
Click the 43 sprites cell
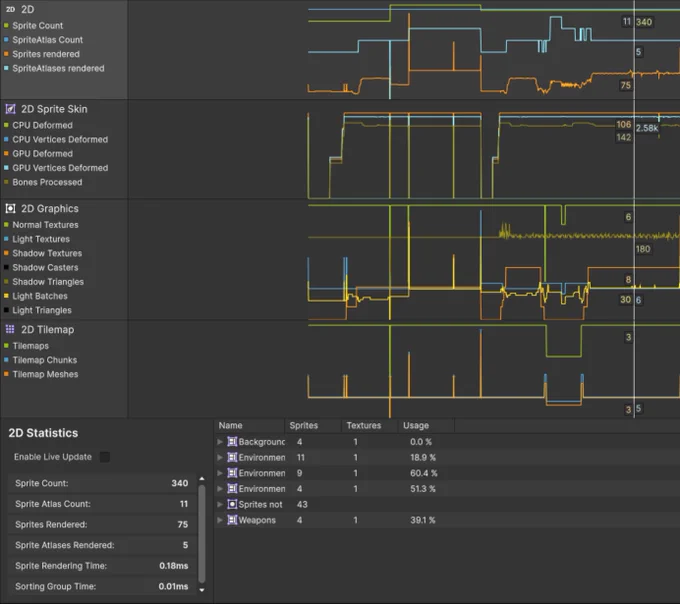[x=302, y=504]
